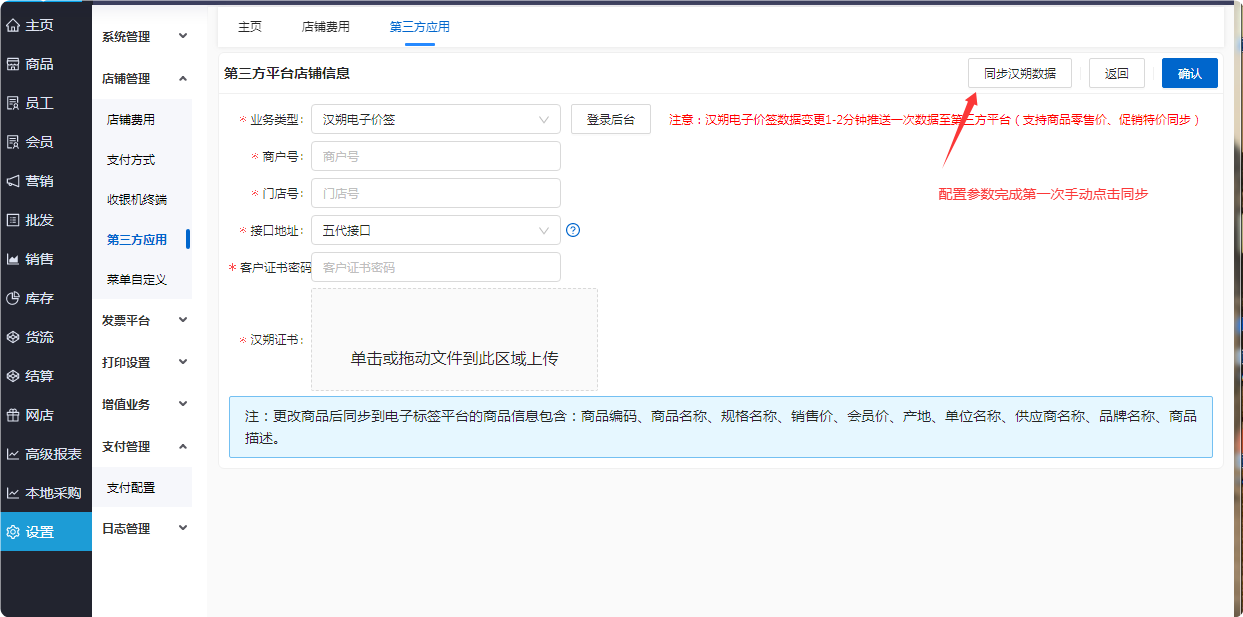The height and width of the screenshot is (617, 1243).
Task: Click the 商户号 input field
Action: 435,156
